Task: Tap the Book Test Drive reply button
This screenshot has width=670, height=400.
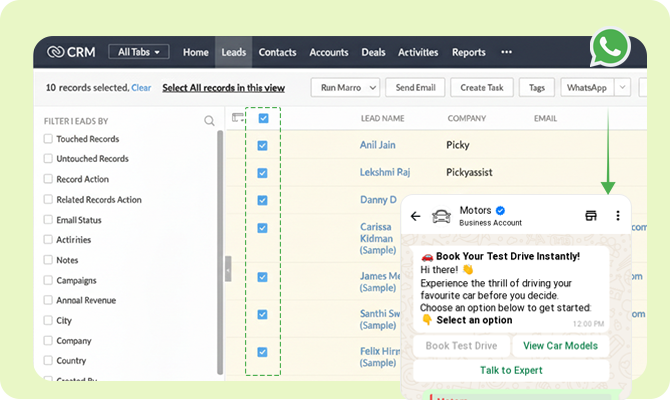Action: (x=461, y=345)
